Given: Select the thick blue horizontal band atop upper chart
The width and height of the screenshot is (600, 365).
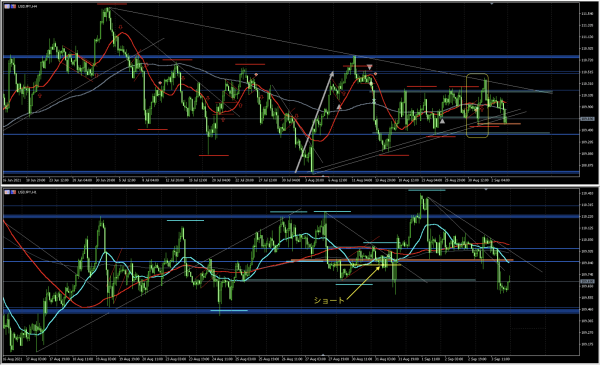Looking at the screenshot, I should (291, 57).
